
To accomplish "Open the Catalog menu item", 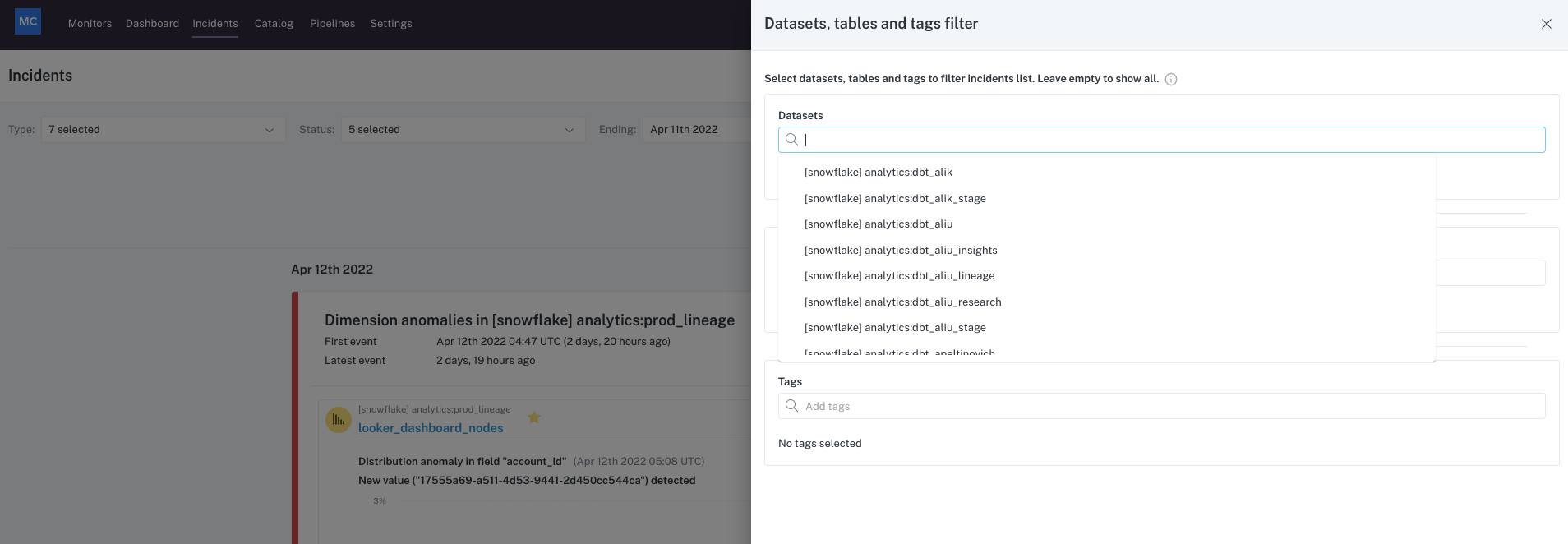I will click(x=274, y=24).
